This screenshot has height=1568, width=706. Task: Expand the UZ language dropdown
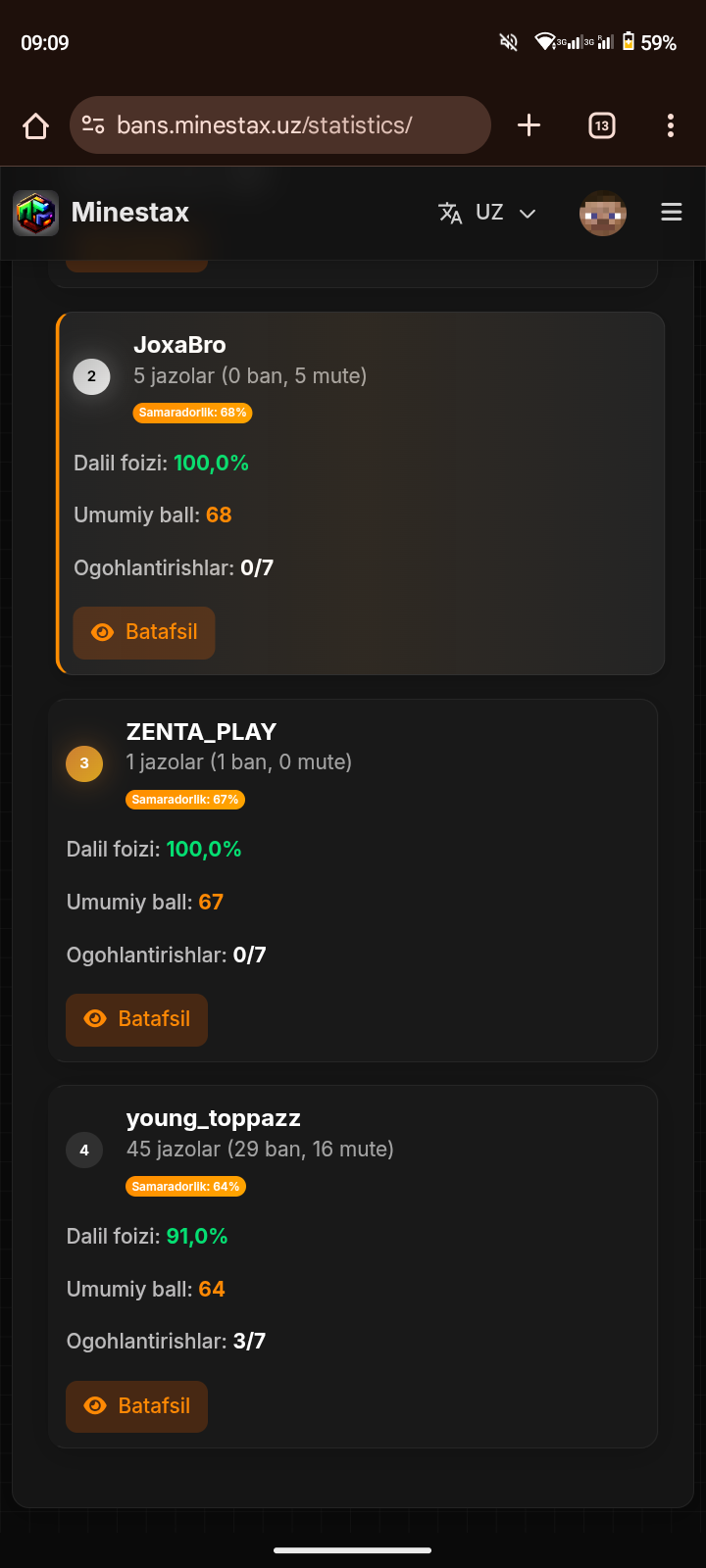[489, 213]
